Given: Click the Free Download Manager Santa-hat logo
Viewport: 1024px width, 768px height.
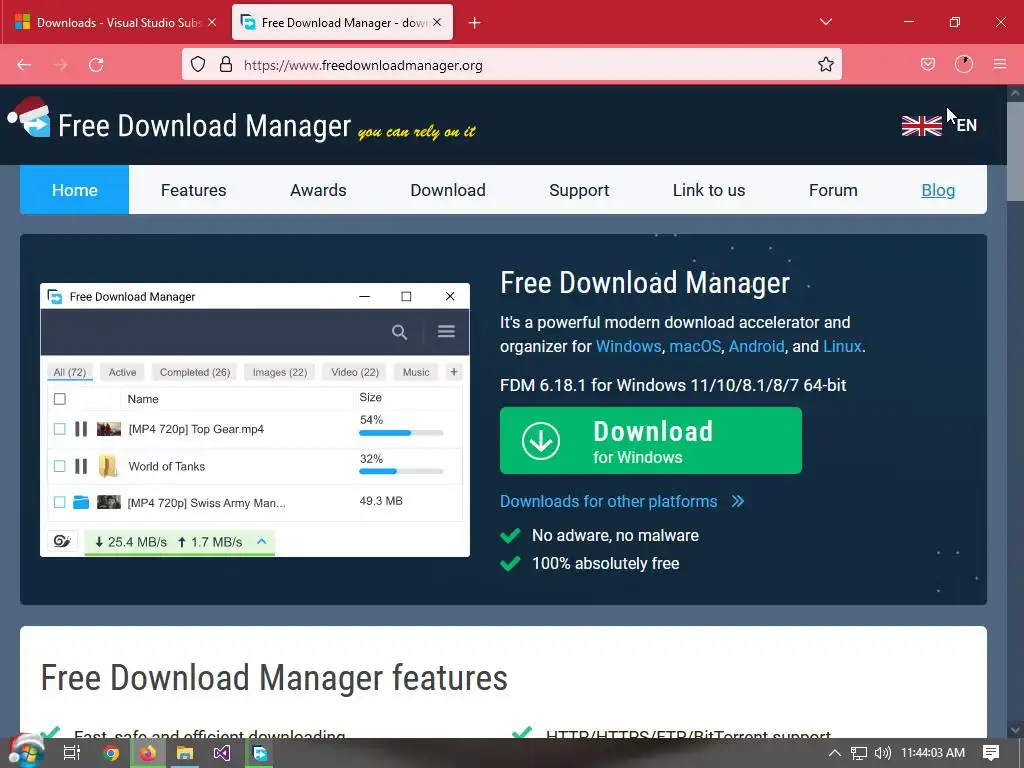Looking at the screenshot, I should (x=29, y=118).
